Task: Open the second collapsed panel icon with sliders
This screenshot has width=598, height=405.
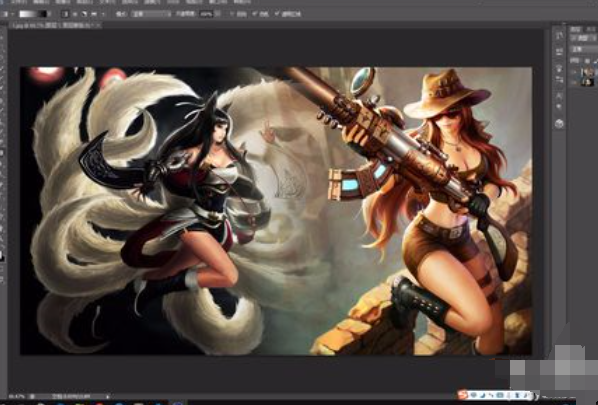Action: pos(559,52)
